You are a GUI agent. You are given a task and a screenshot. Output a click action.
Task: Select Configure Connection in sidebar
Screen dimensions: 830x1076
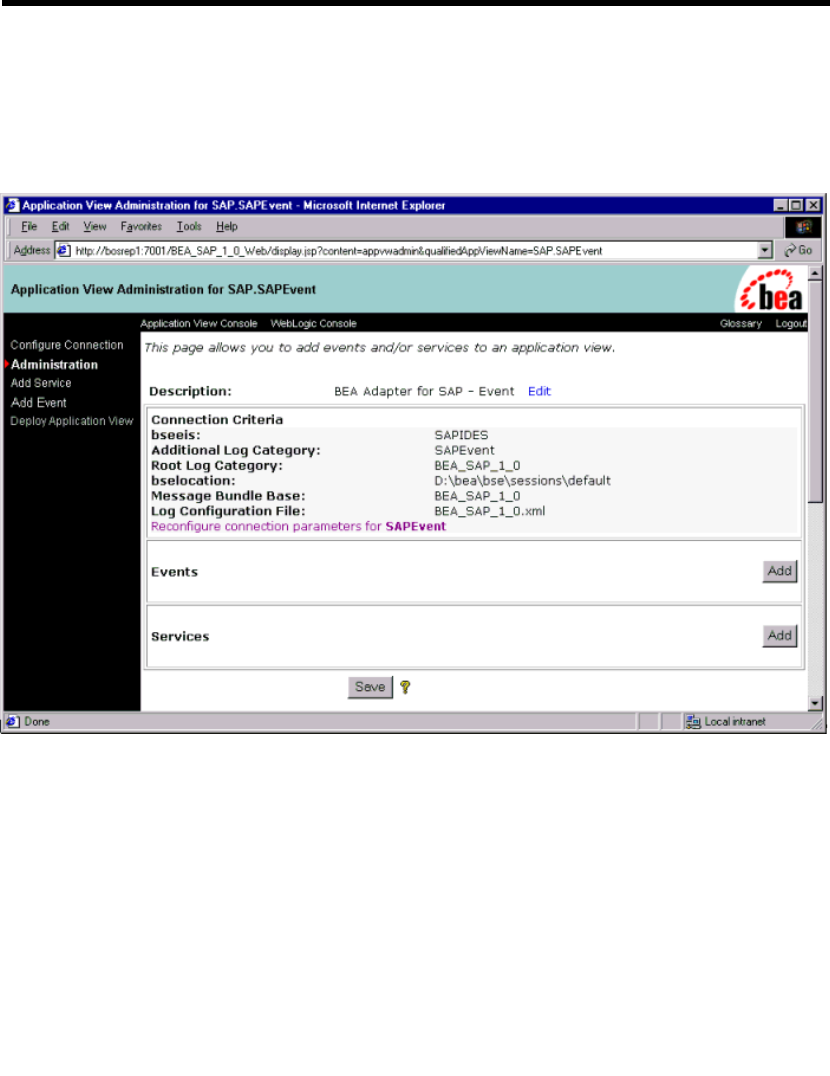point(67,345)
